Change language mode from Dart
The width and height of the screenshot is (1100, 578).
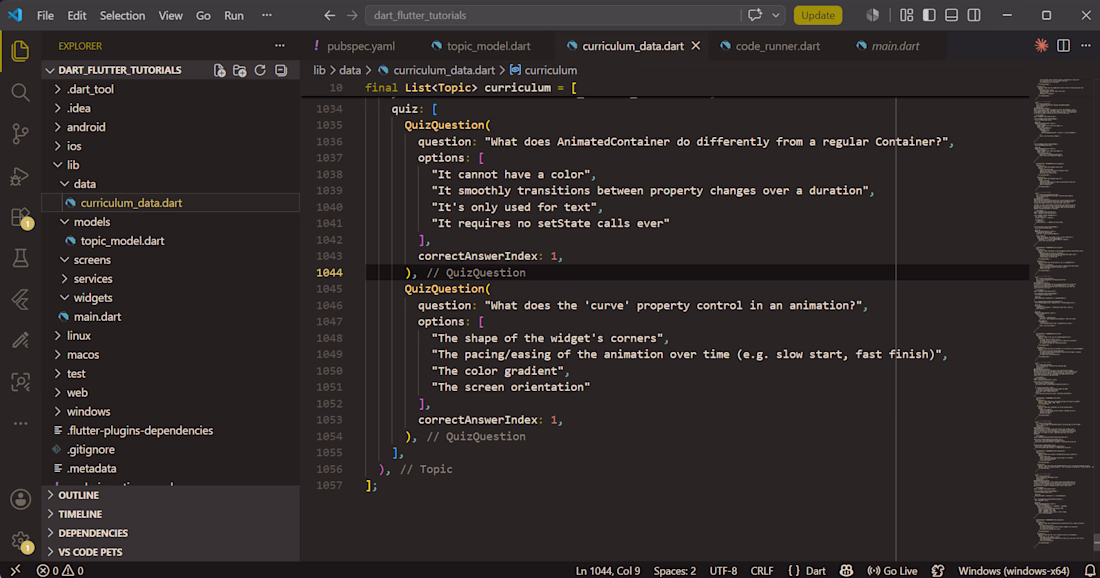tap(815, 570)
